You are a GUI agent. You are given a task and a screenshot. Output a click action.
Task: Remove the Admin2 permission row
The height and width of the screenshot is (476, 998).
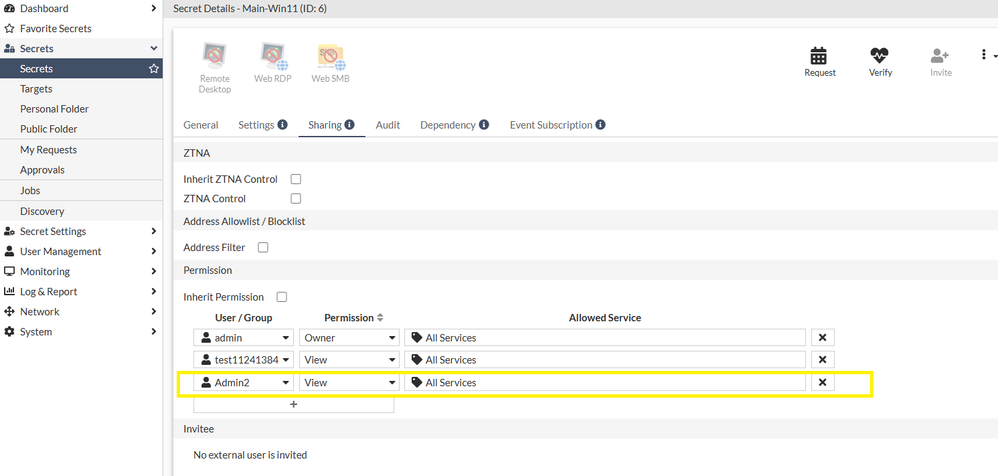(x=822, y=382)
